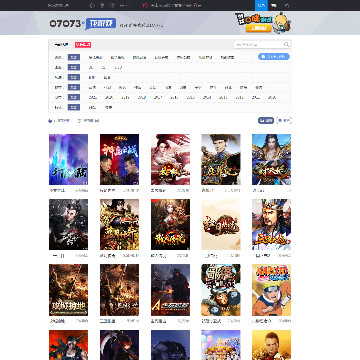Expand the ellipsis more menu in top bar
Image resolution: width=360 pixels, height=360 pixels.
click(123, 5)
